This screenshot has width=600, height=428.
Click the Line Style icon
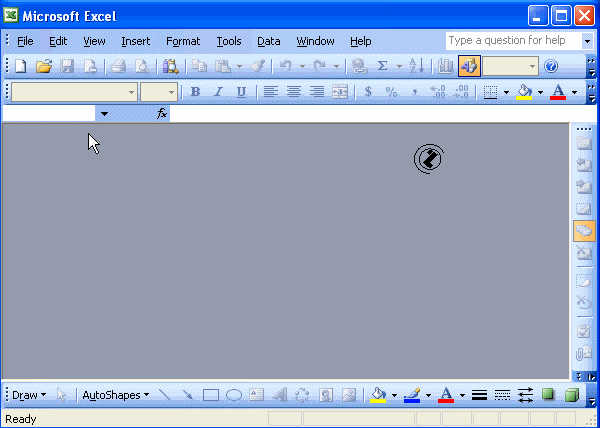[x=479, y=395]
